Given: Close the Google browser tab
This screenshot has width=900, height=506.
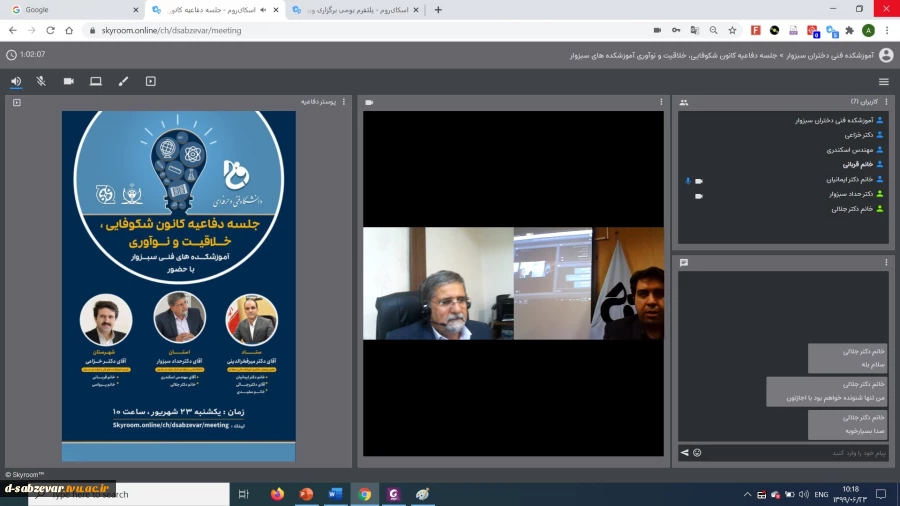Looking at the screenshot, I should click(135, 10).
